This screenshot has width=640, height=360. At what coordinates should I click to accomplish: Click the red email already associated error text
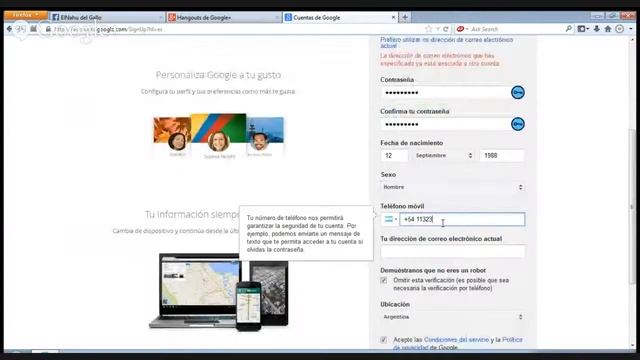tap(440, 60)
